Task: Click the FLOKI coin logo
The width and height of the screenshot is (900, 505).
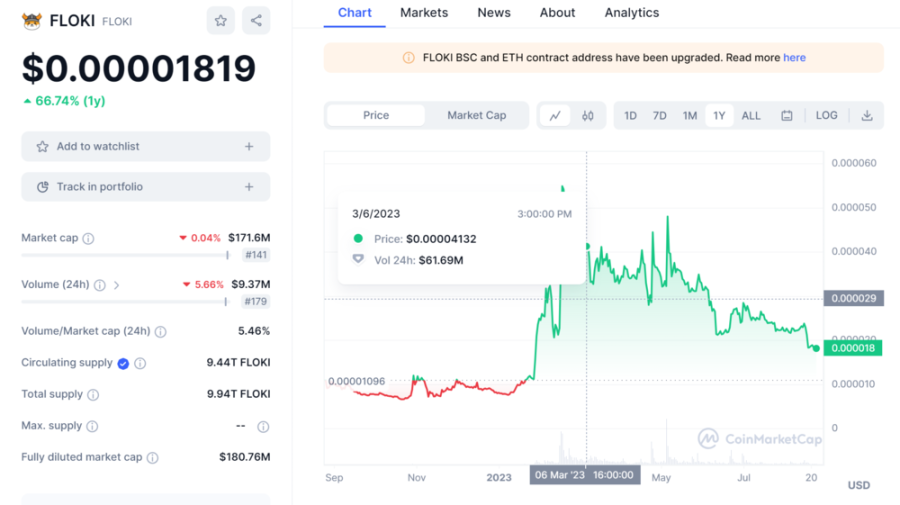Action: (32, 21)
